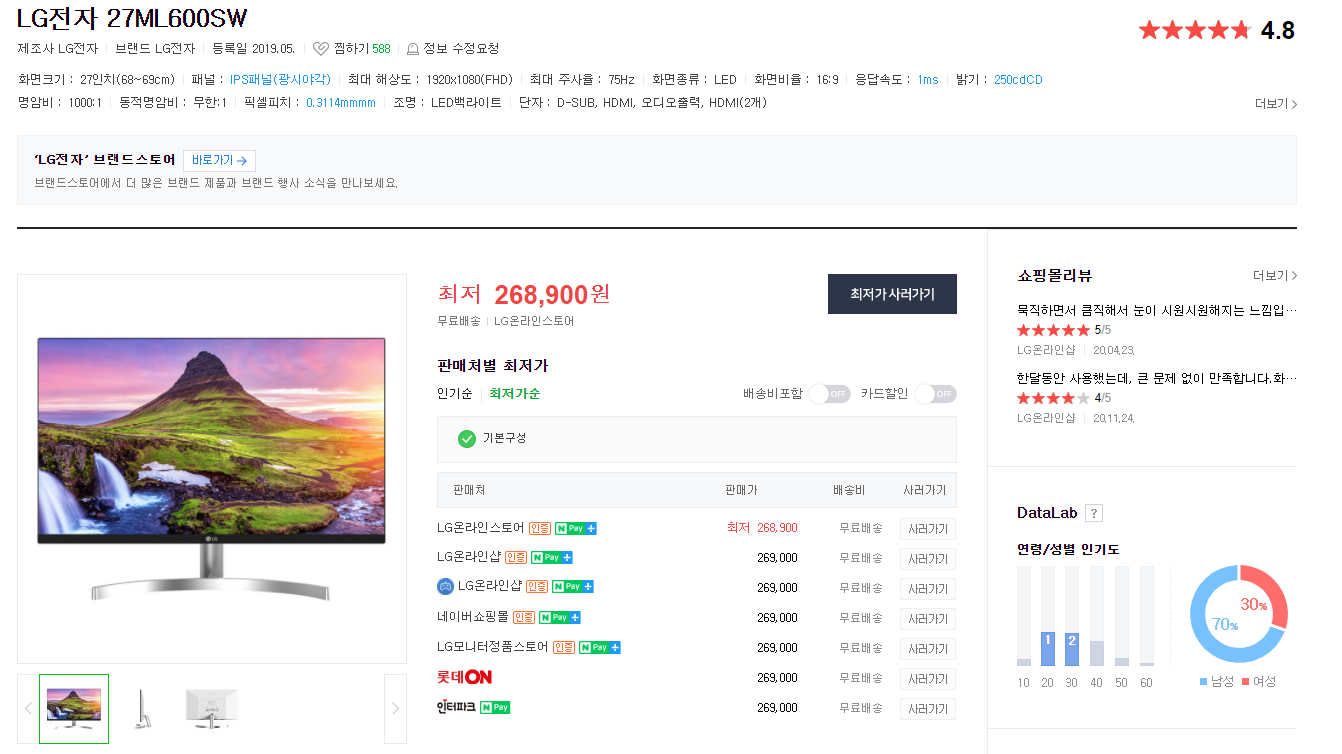Click 정보 수정요청 link
Screen dimensions: 1342x754
pos(461,48)
